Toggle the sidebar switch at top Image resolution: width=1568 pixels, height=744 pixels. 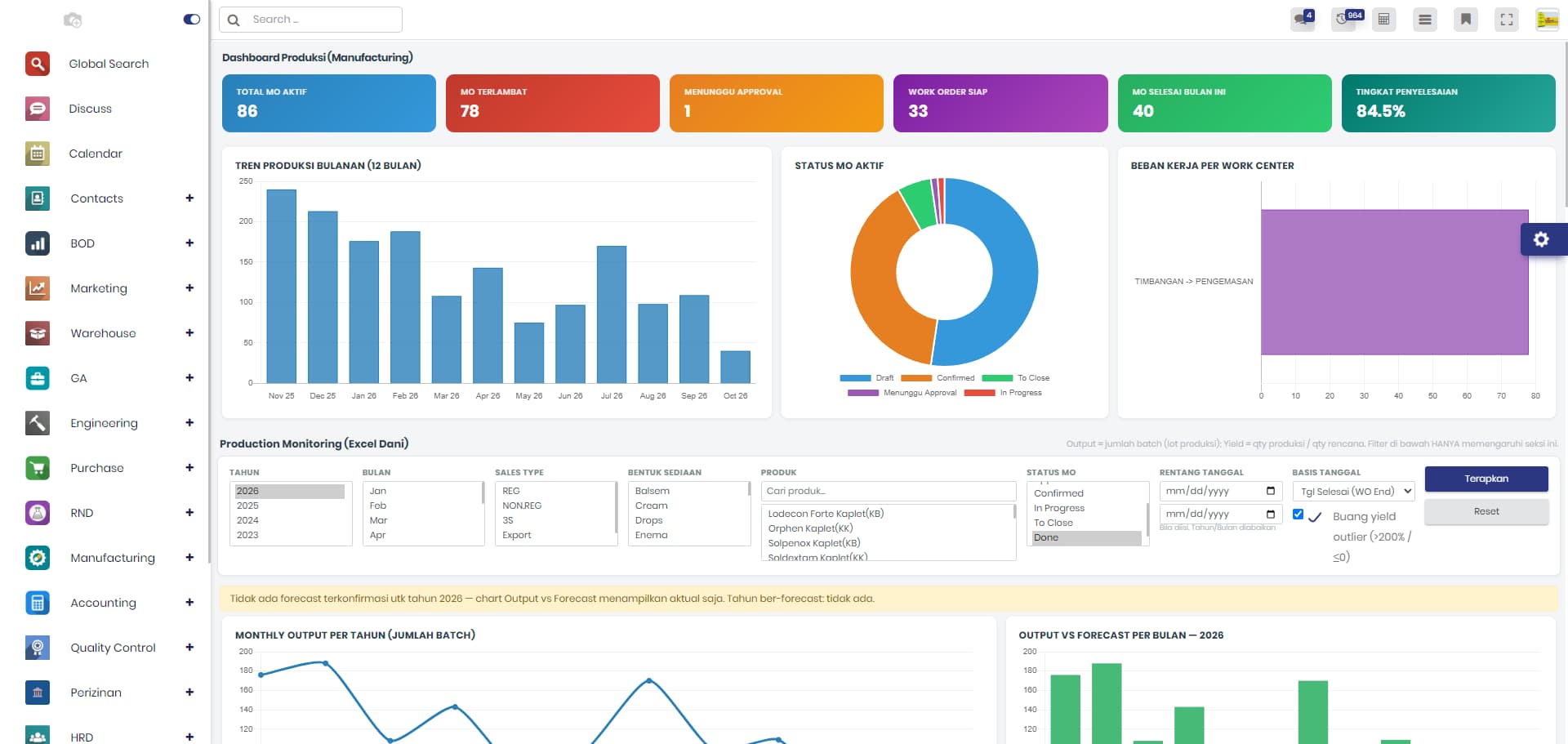[x=192, y=20]
